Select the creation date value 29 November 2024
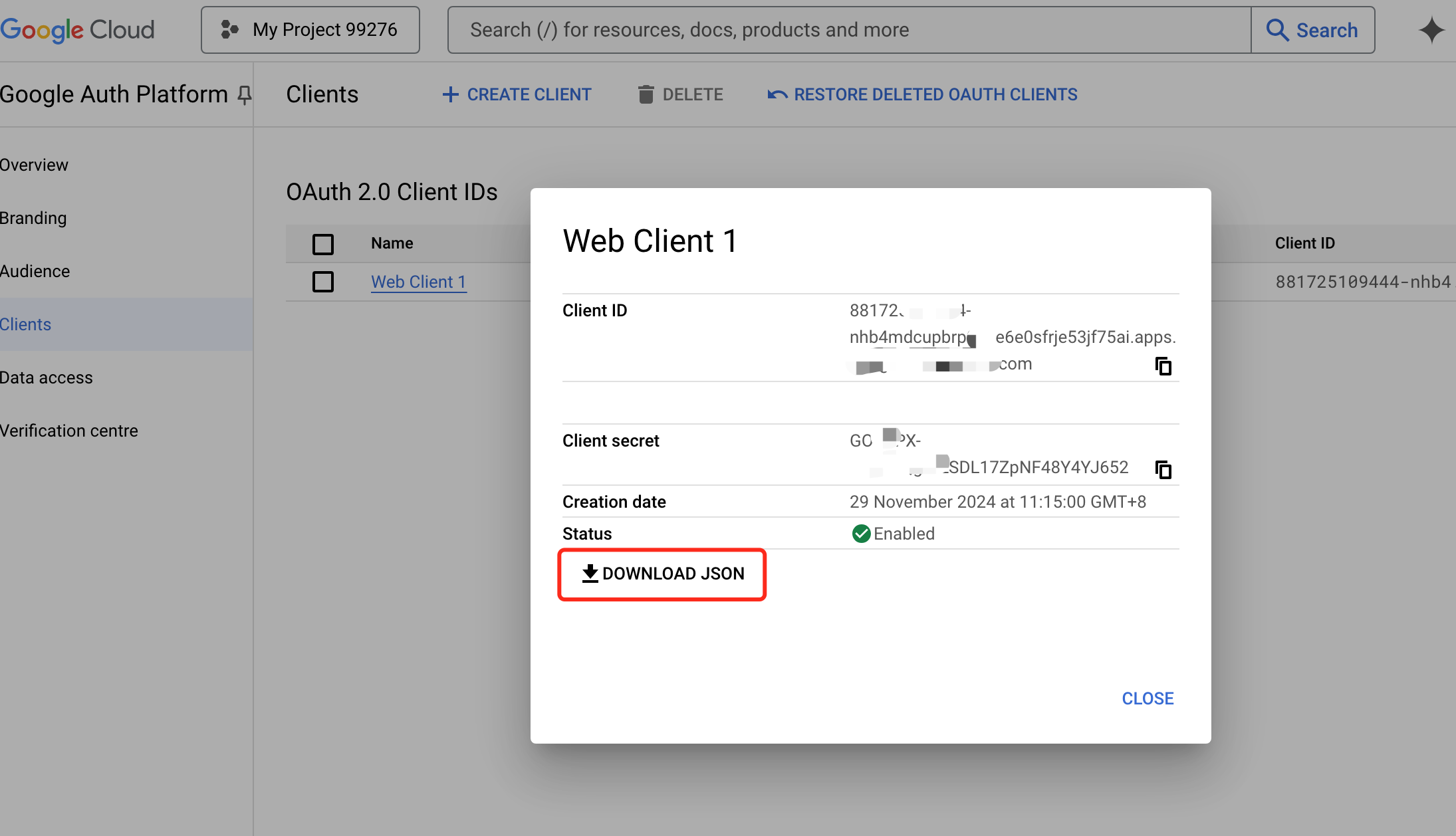This screenshot has width=1456, height=836. (x=997, y=502)
